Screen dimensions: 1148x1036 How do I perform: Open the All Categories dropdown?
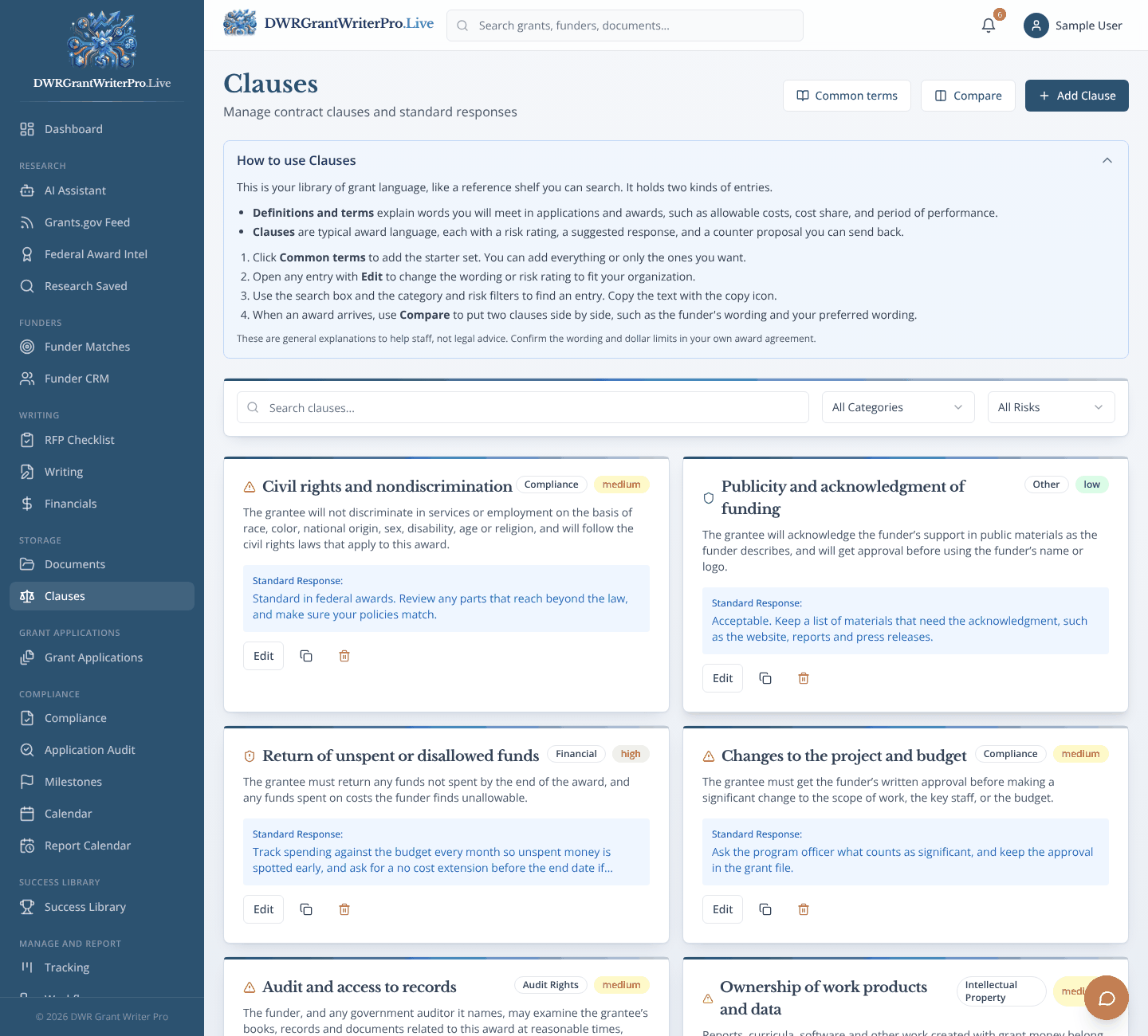[898, 407]
